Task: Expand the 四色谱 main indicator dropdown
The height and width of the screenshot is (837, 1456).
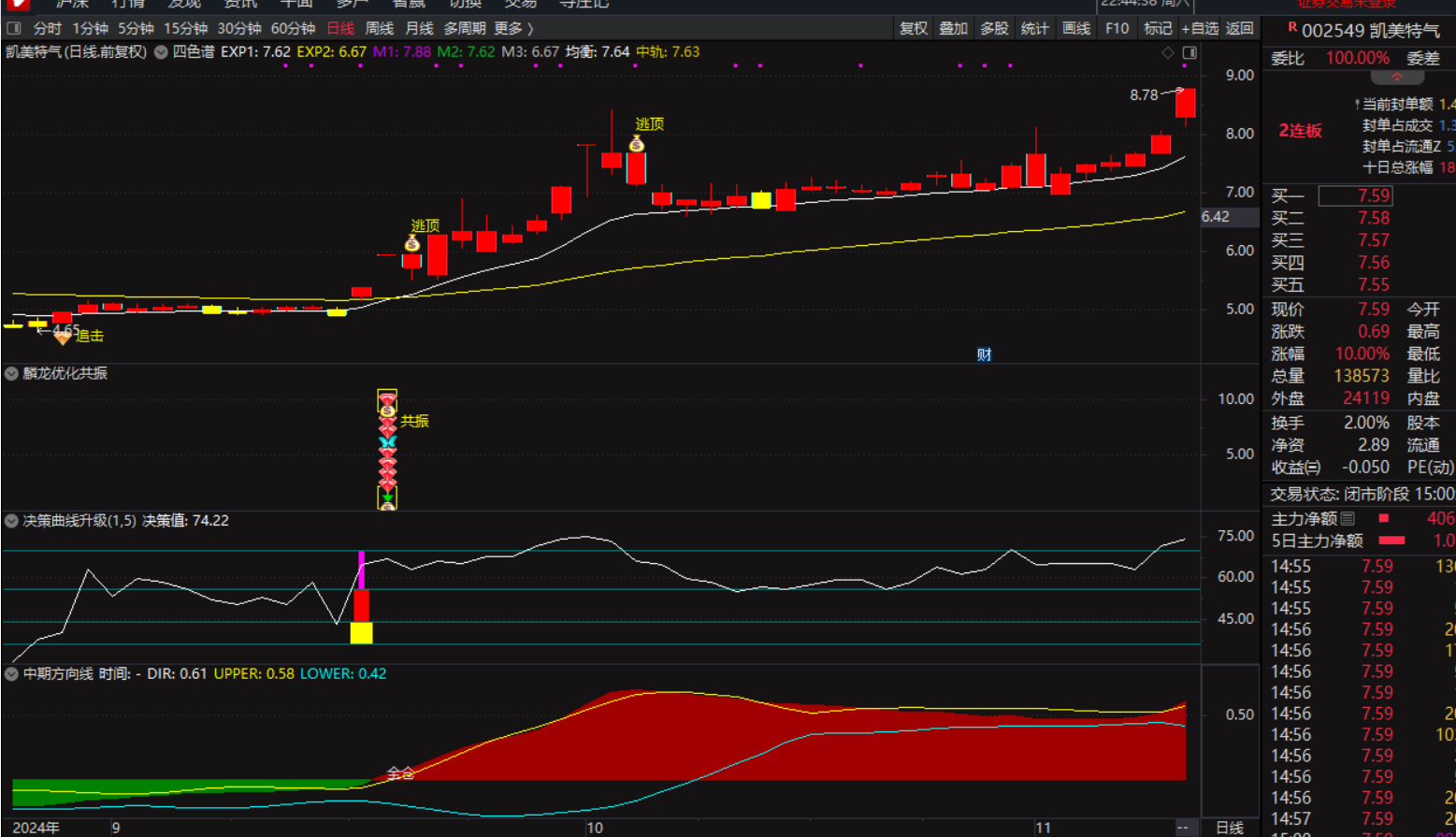Action: click(x=161, y=52)
